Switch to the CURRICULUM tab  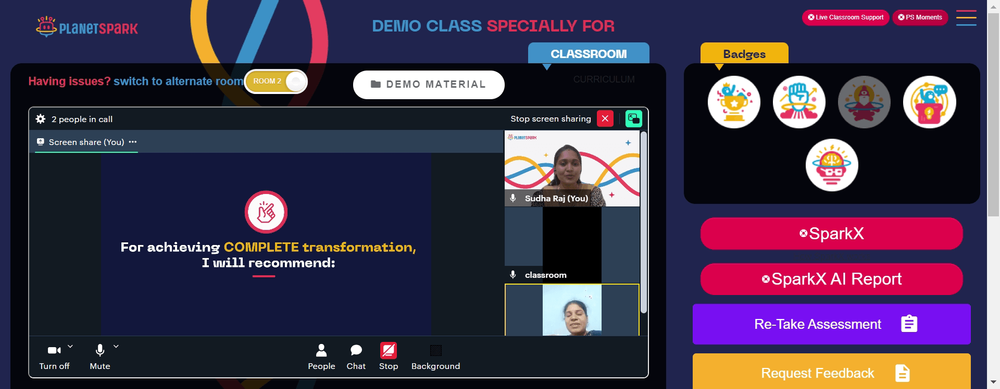point(603,80)
